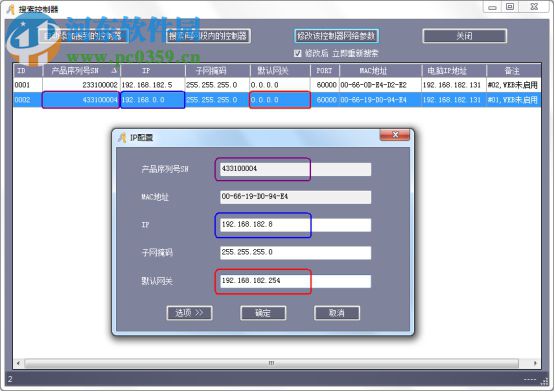Click the 默认网关 field 192.168.182.254

(x=296, y=281)
